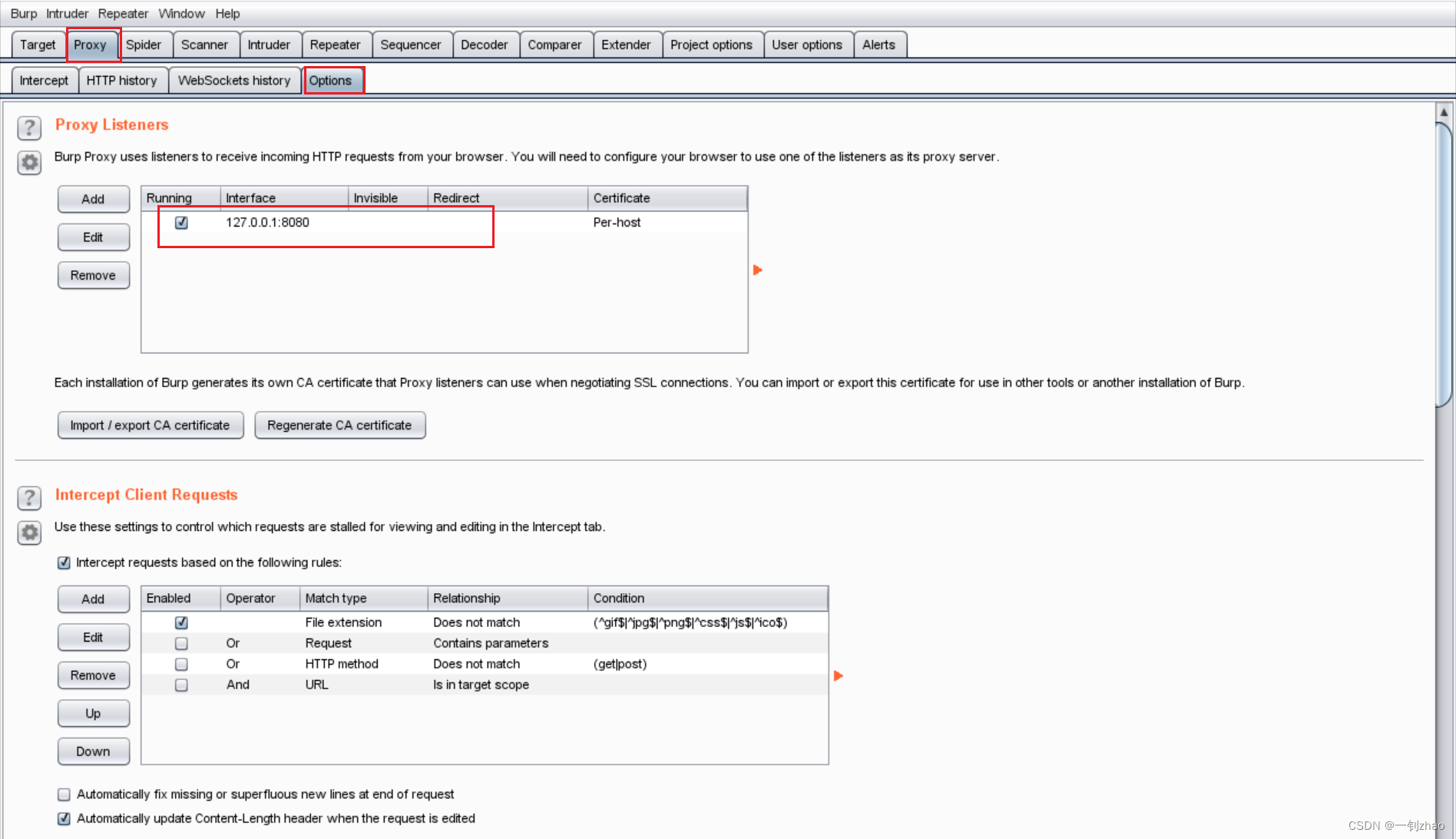1456x839 pixels.
Task: Switch to the User options tab
Action: point(807,45)
